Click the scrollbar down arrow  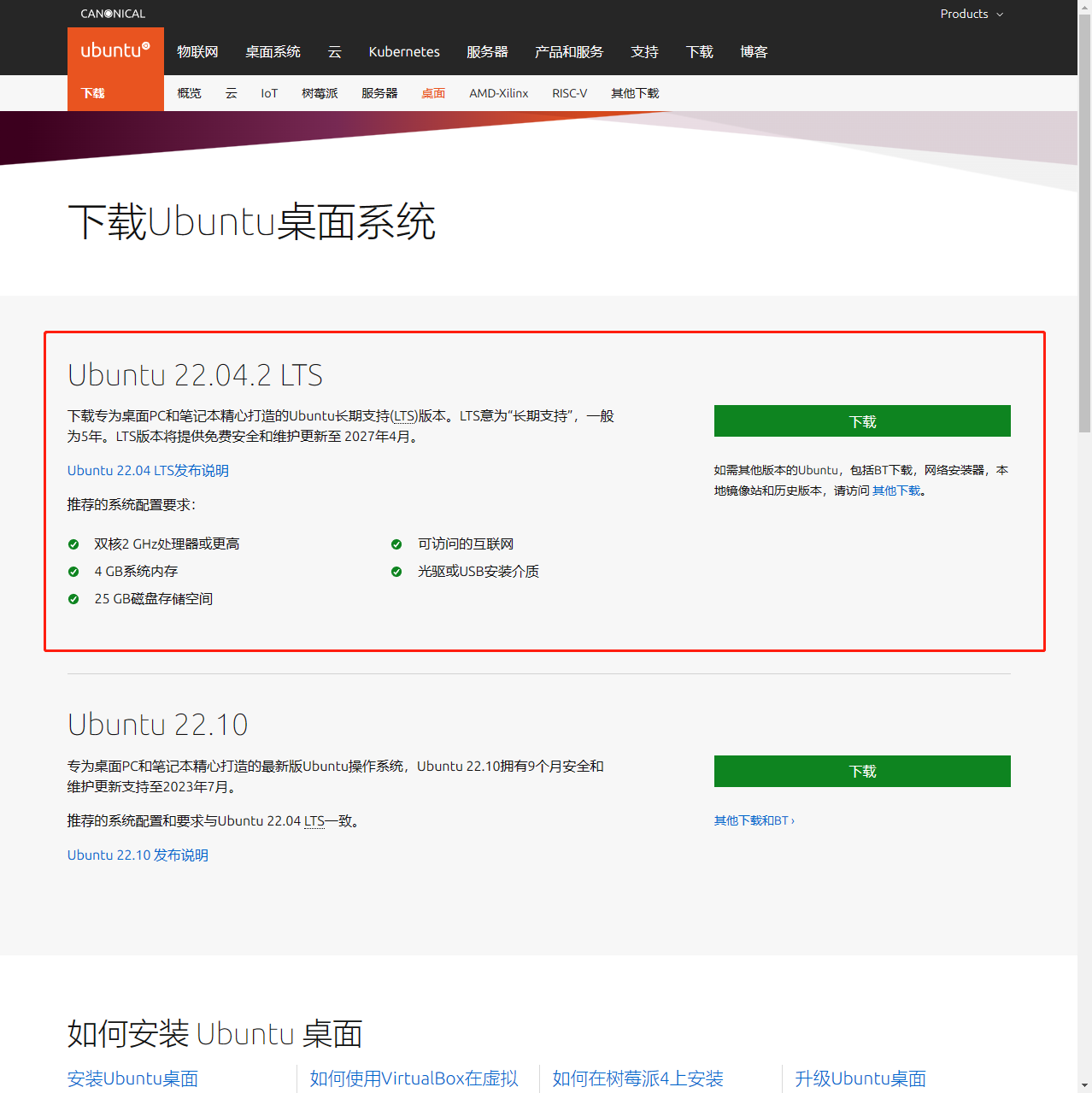(1084, 1086)
